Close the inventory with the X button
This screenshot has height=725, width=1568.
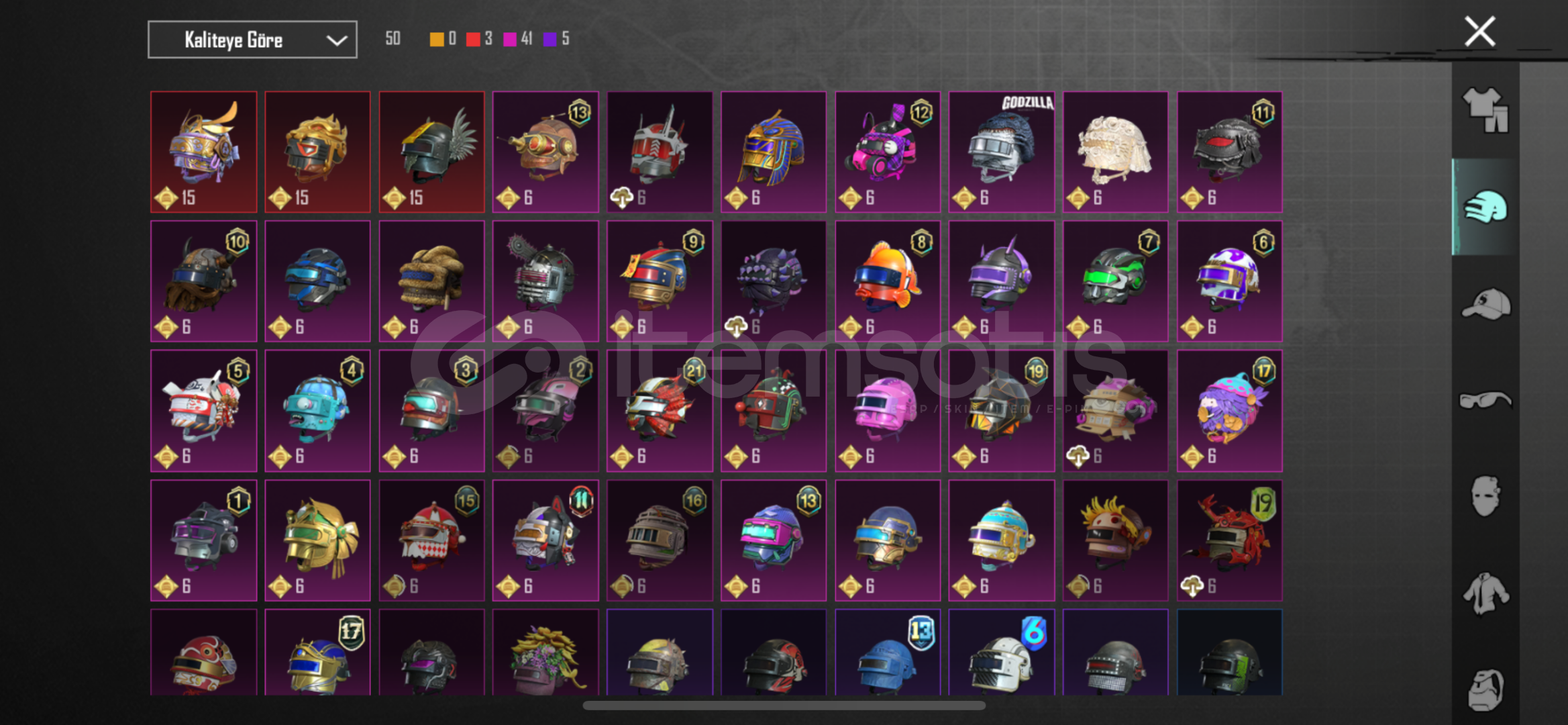[1479, 32]
